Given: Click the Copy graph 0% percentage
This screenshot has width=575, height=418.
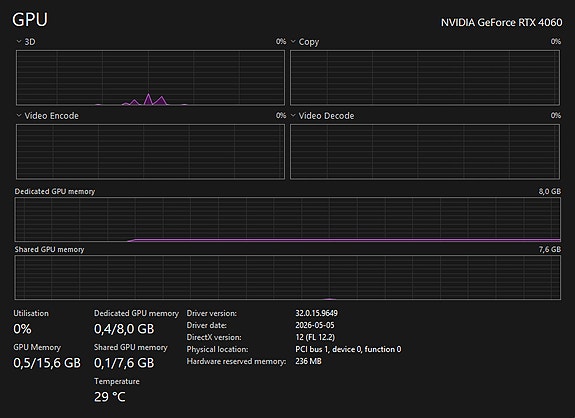Looking at the screenshot, I should [x=556, y=41].
